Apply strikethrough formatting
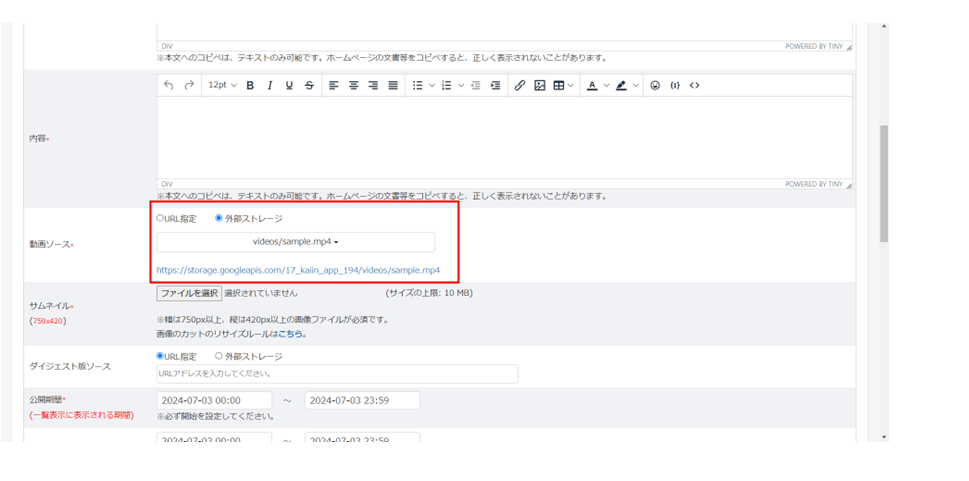This screenshot has height=481, width=969. click(x=309, y=86)
